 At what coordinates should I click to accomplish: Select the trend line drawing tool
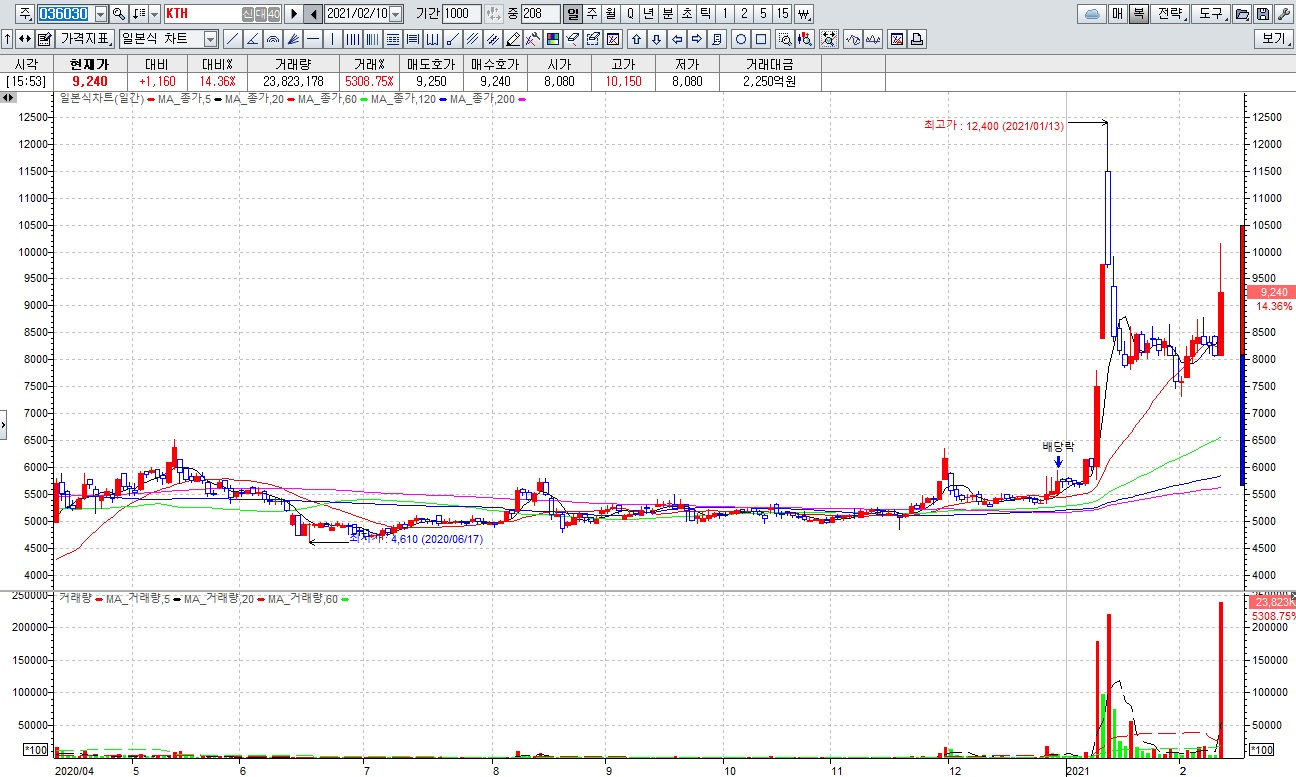pos(233,40)
